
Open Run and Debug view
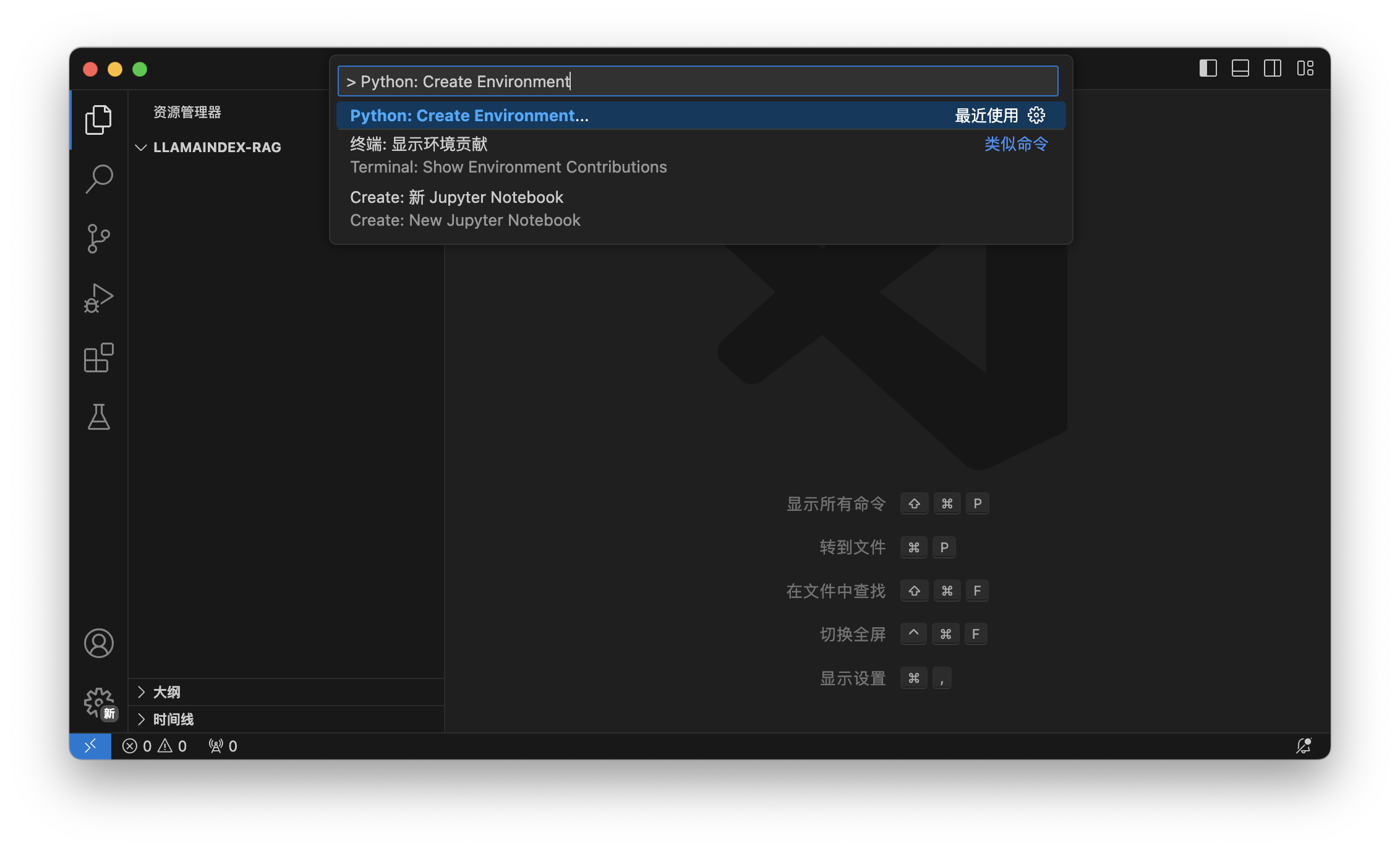click(x=99, y=298)
